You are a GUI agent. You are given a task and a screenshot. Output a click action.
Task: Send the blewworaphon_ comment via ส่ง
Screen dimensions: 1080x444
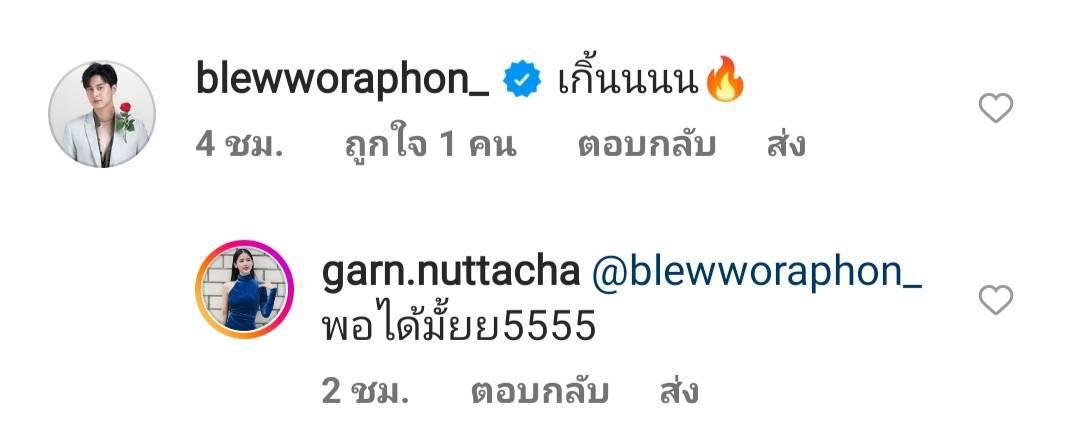[x=786, y=144]
